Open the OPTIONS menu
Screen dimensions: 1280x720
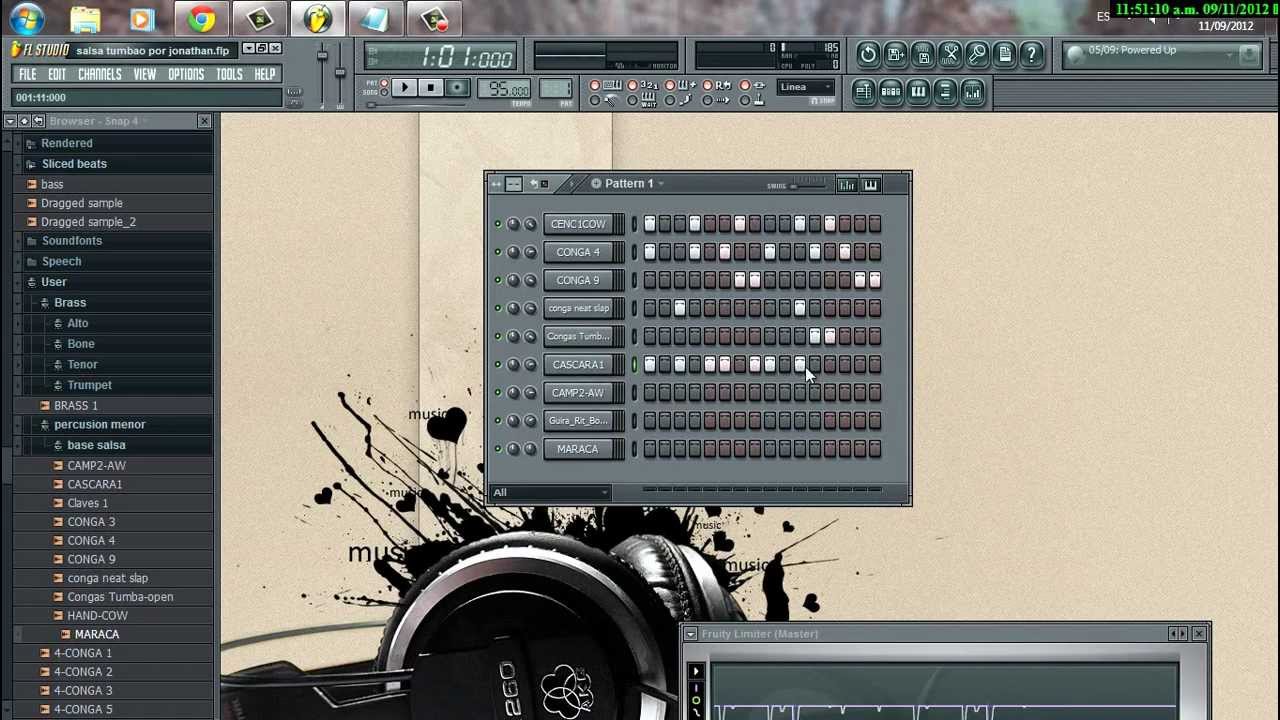[x=186, y=74]
